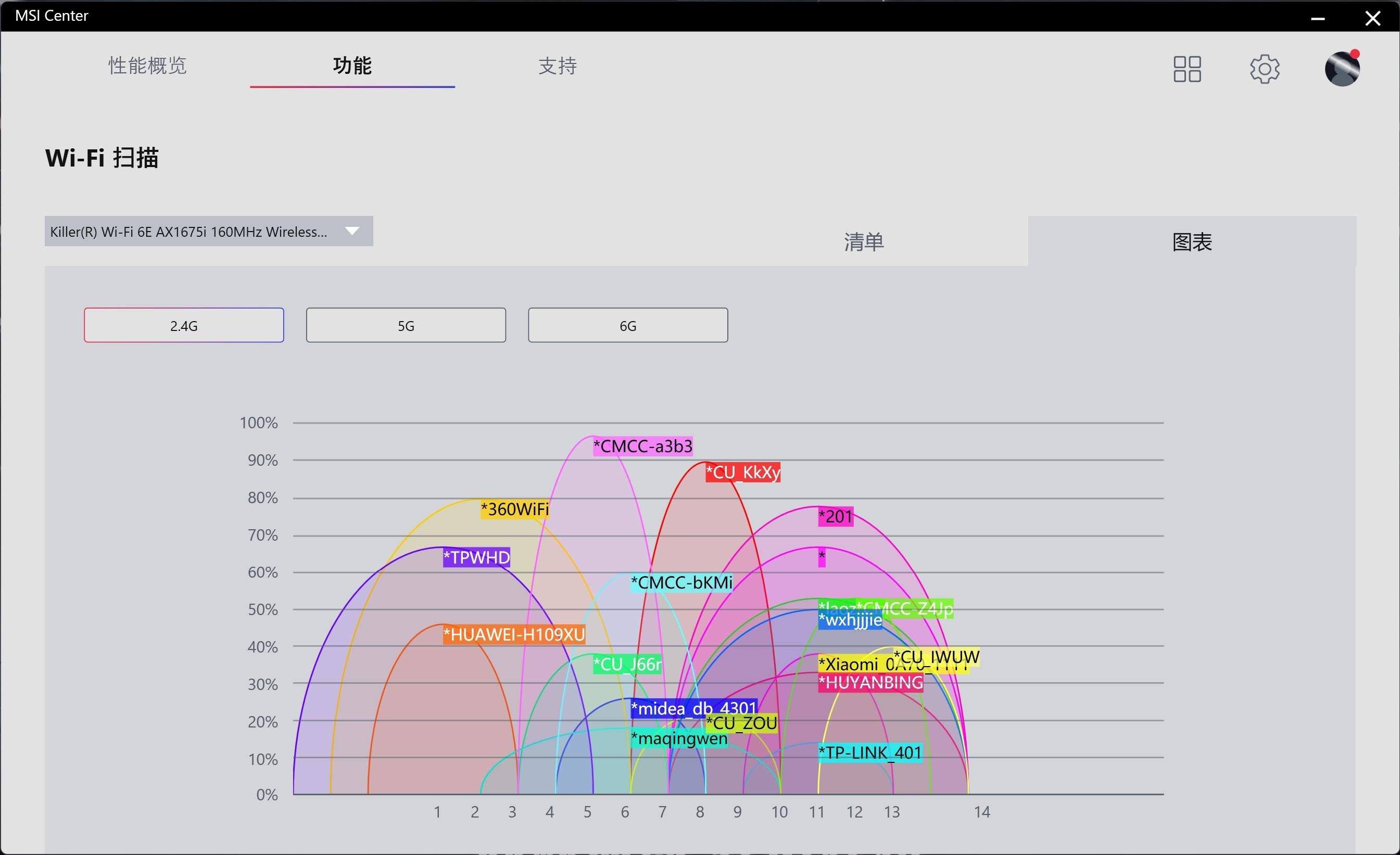
Task: Open the user profile avatar
Action: pos(1342,68)
